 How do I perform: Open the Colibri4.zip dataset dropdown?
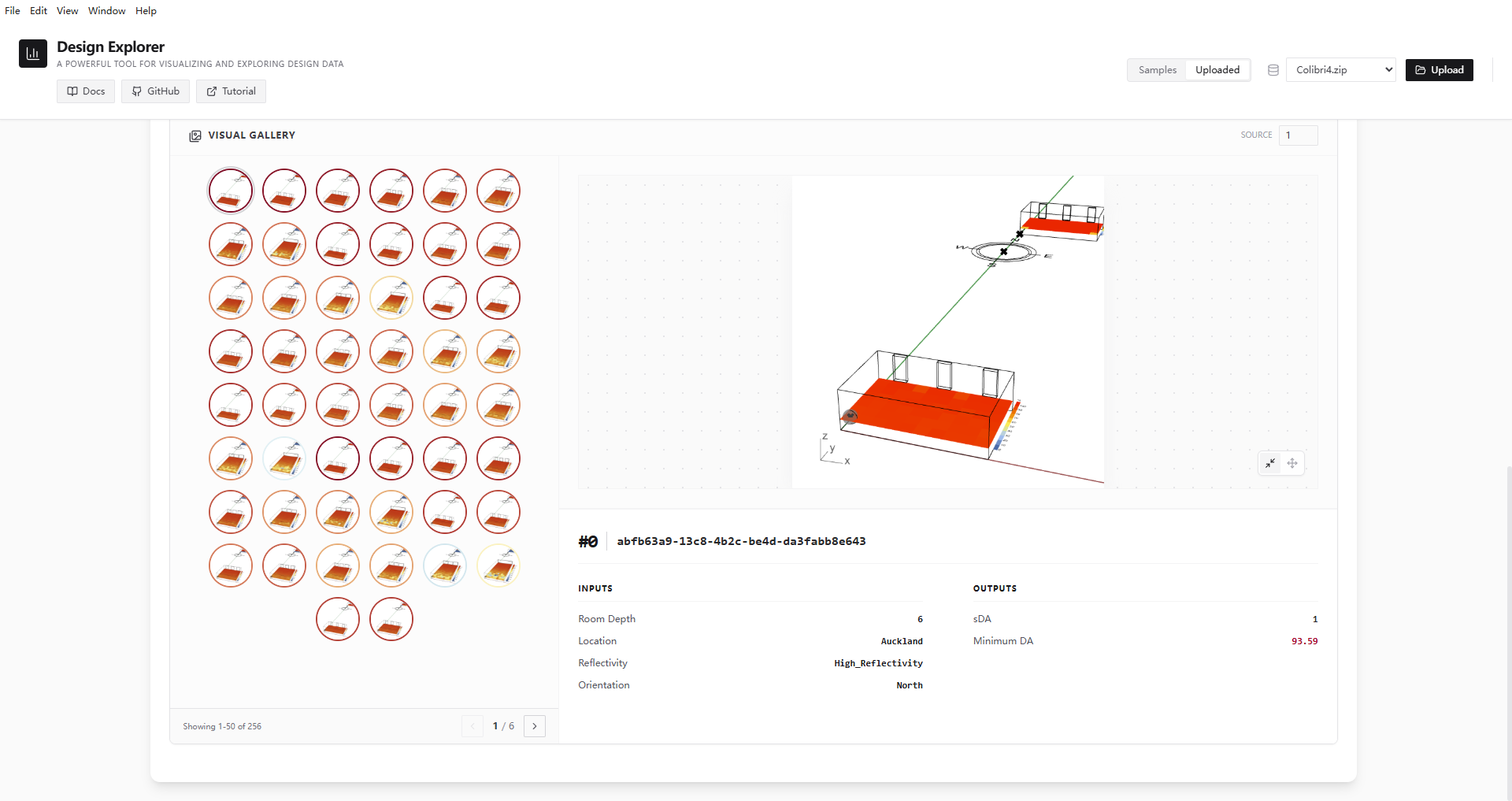point(1340,70)
